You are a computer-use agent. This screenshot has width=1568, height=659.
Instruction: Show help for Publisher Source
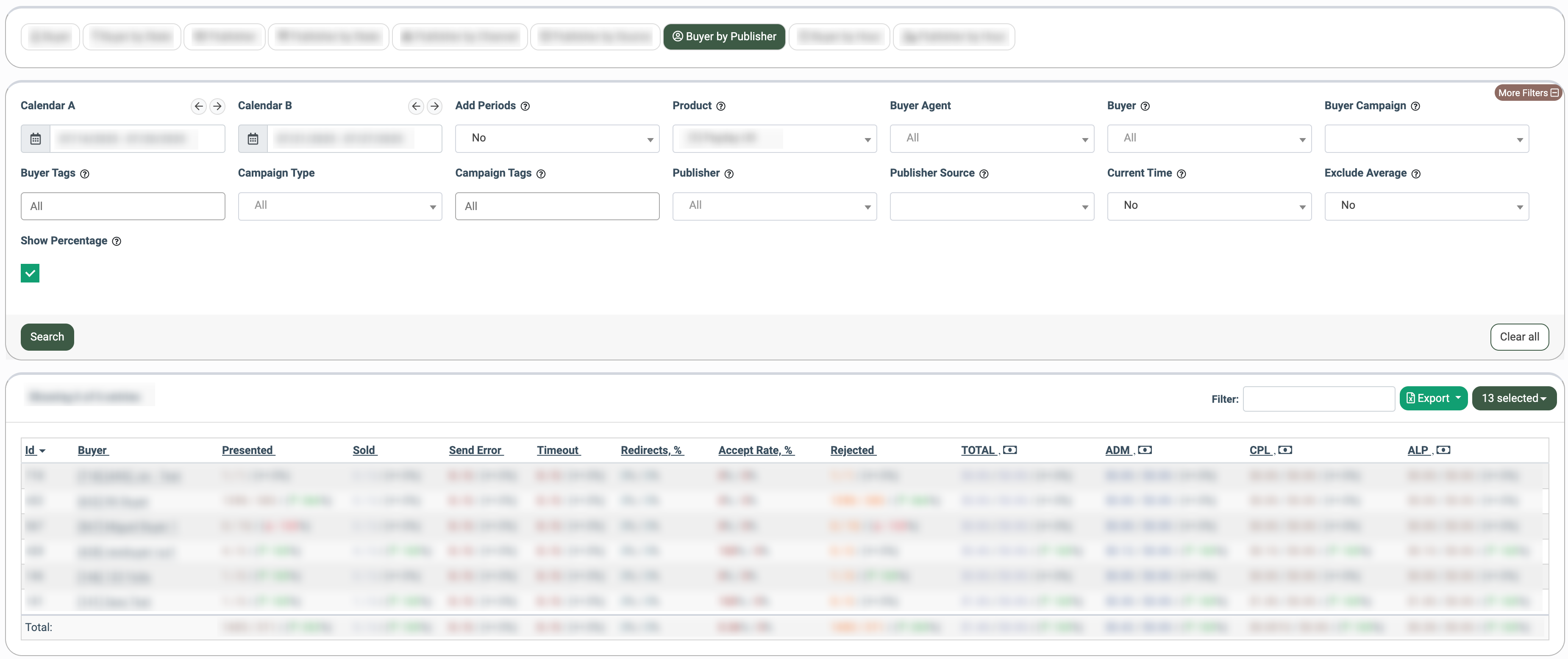click(x=984, y=173)
